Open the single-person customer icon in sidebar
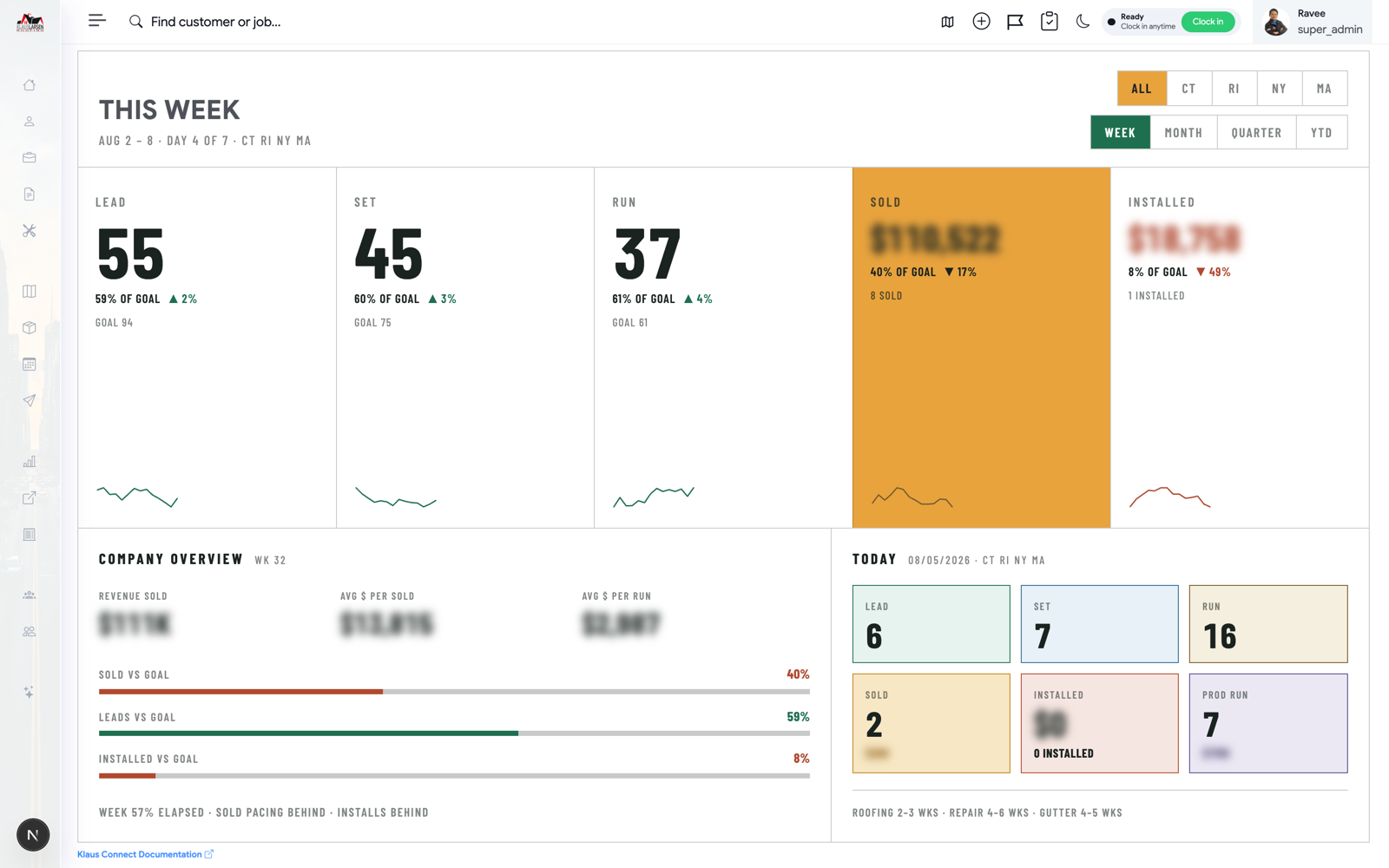 point(30,122)
